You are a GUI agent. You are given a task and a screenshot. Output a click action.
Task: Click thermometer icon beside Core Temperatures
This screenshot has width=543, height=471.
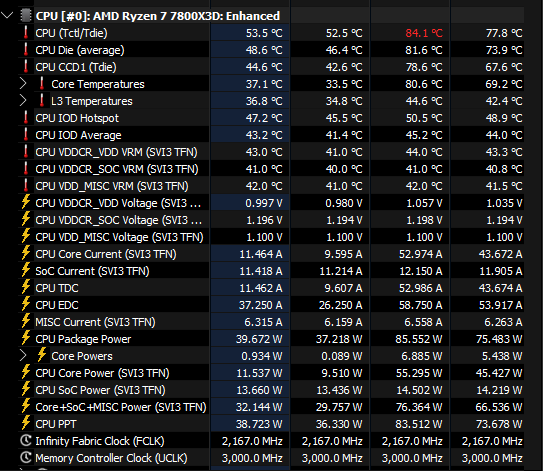pyautogui.click(x=42, y=83)
